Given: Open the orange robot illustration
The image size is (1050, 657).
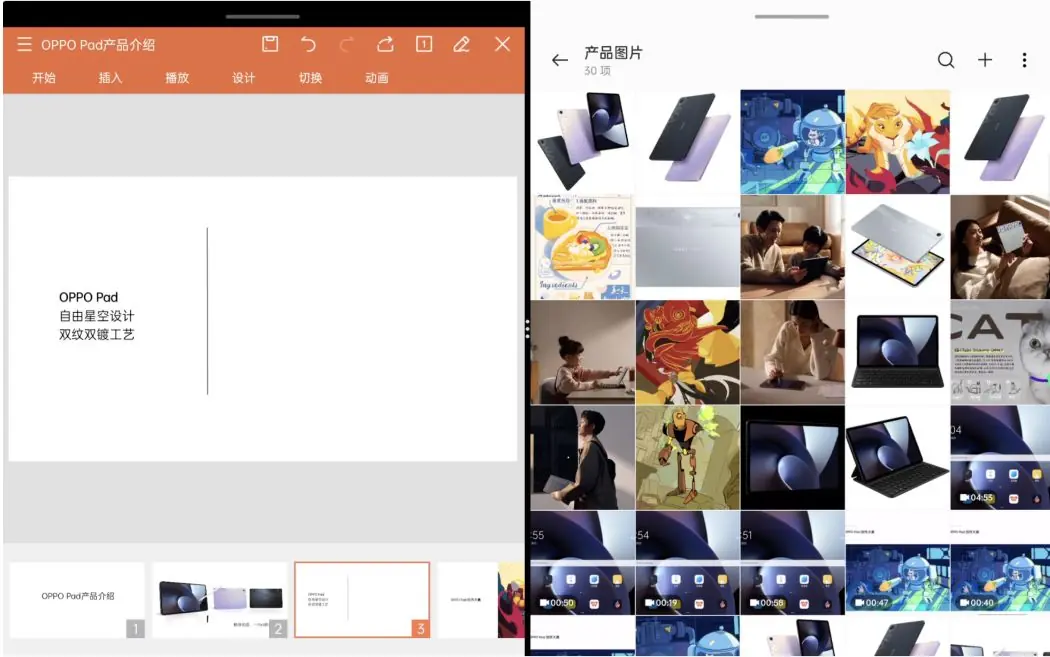Looking at the screenshot, I should point(688,457).
